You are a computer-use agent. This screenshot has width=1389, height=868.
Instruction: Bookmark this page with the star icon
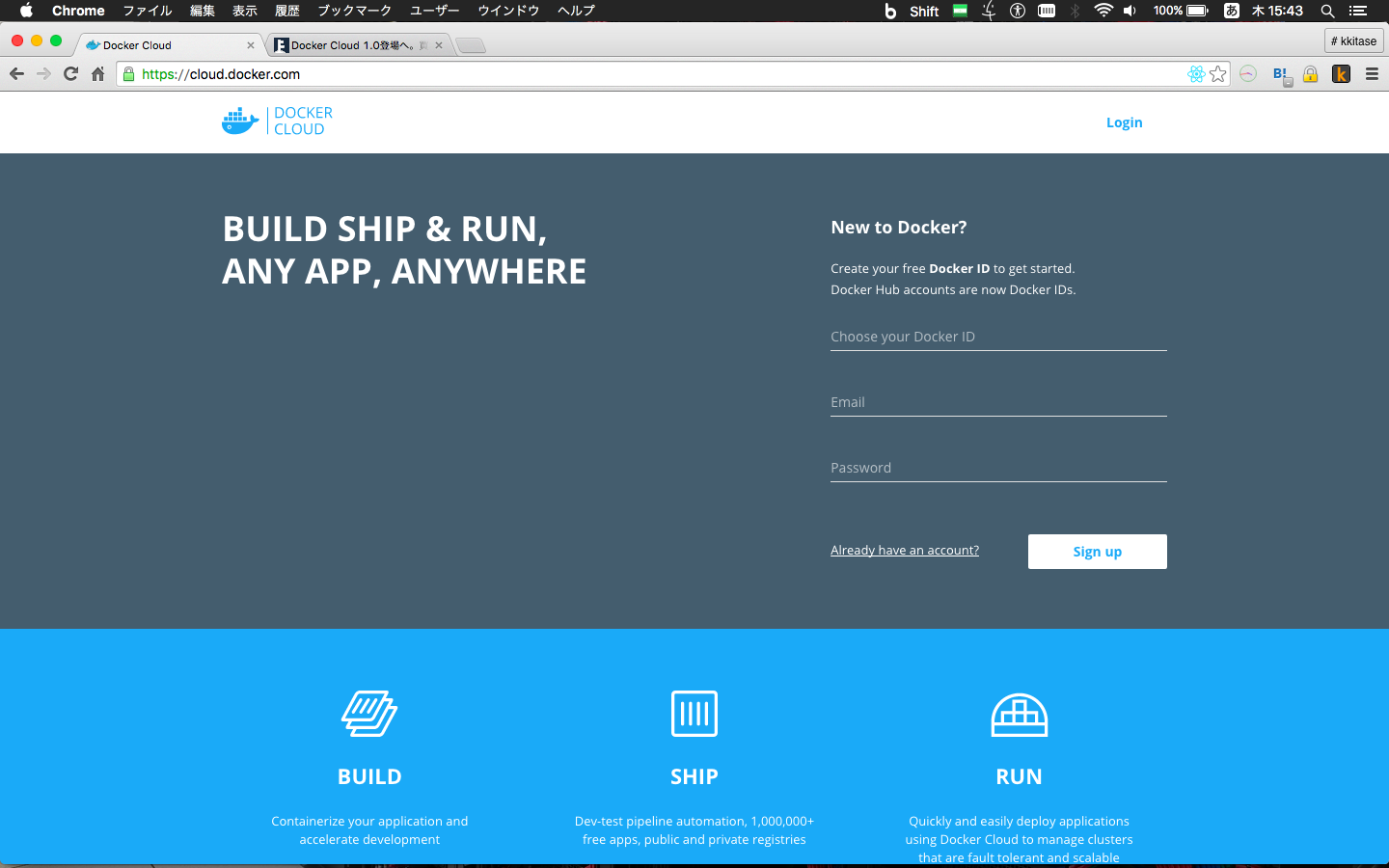point(1217,73)
